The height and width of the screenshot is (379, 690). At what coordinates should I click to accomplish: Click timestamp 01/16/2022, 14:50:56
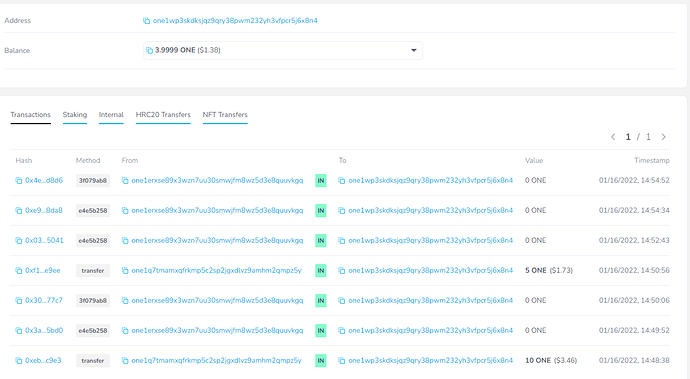tap(634, 270)
